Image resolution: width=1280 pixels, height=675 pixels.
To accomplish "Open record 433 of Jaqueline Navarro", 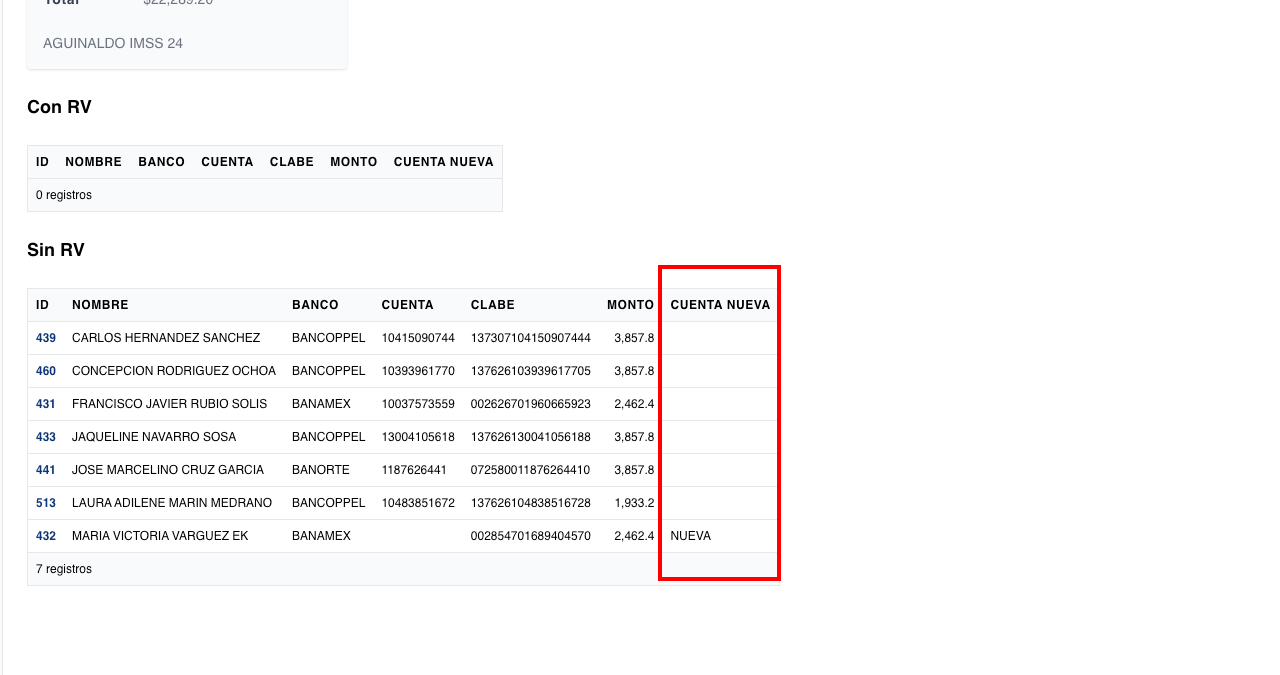I will (46, 437).
